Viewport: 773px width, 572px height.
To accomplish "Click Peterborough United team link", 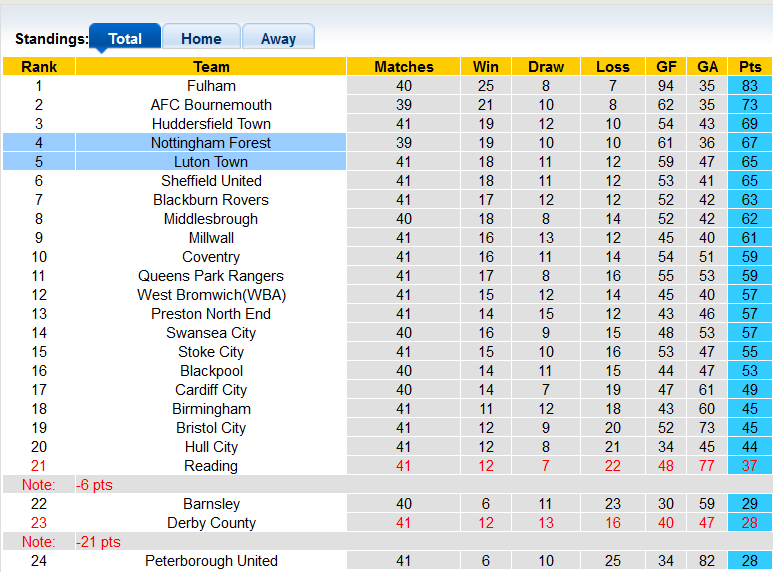I will point(211,561).
